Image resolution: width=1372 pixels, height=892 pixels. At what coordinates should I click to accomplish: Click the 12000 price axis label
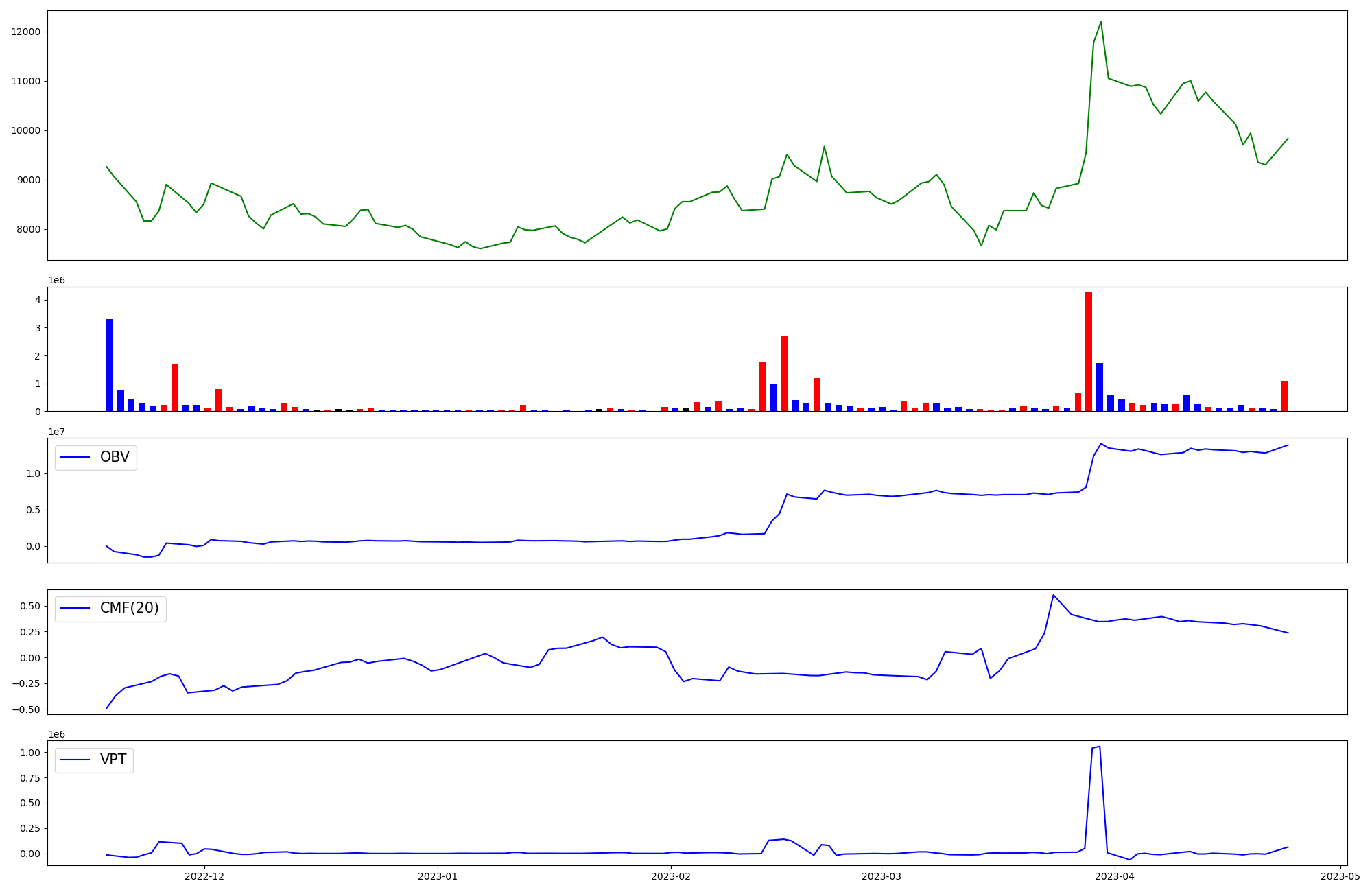pyautogui.click(x=26, y=32)
